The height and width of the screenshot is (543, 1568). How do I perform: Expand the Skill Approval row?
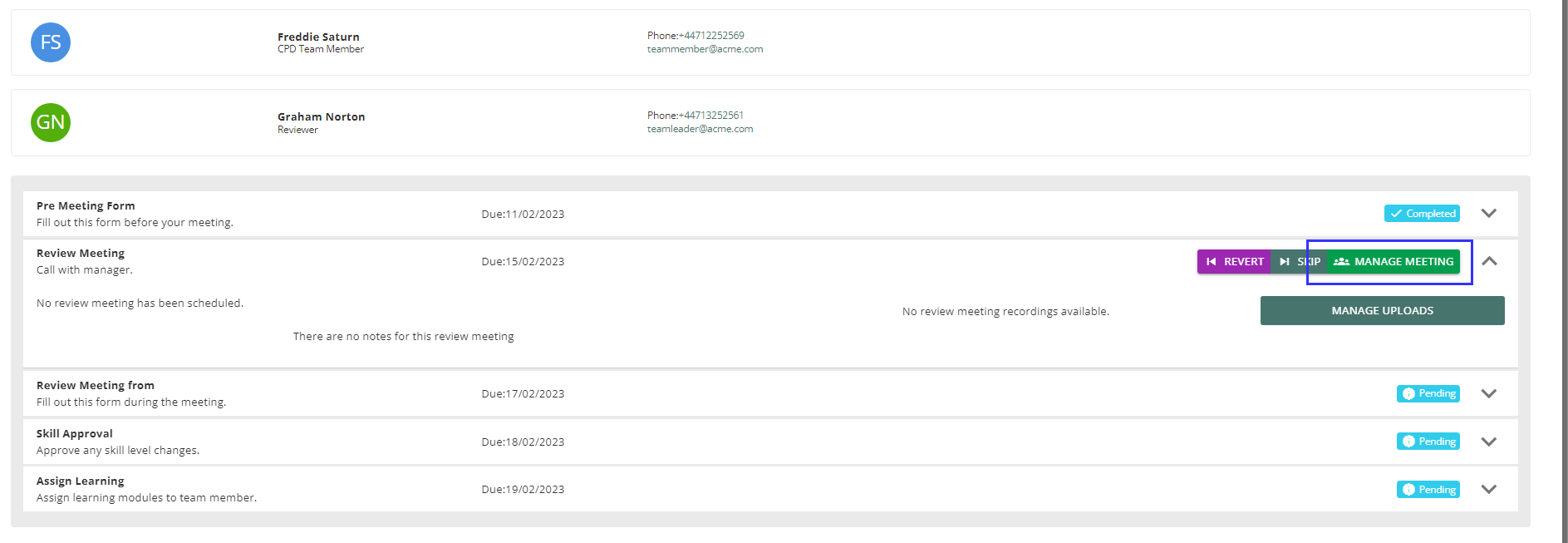1488,442
